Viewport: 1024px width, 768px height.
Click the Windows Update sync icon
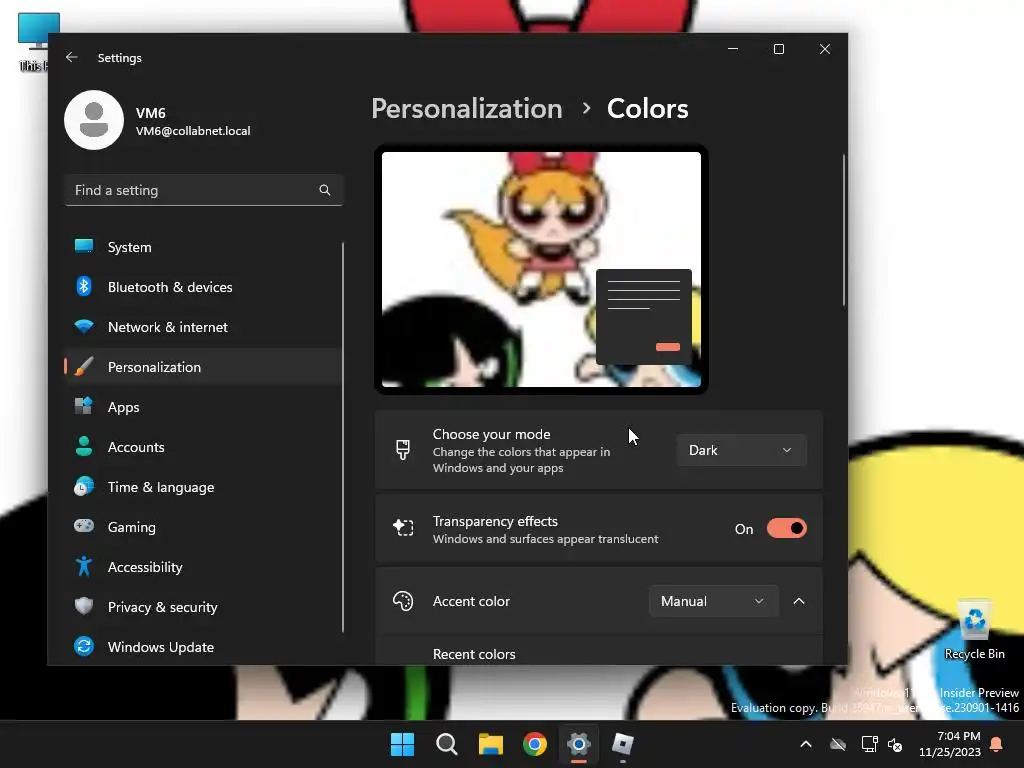coord(84,646)
